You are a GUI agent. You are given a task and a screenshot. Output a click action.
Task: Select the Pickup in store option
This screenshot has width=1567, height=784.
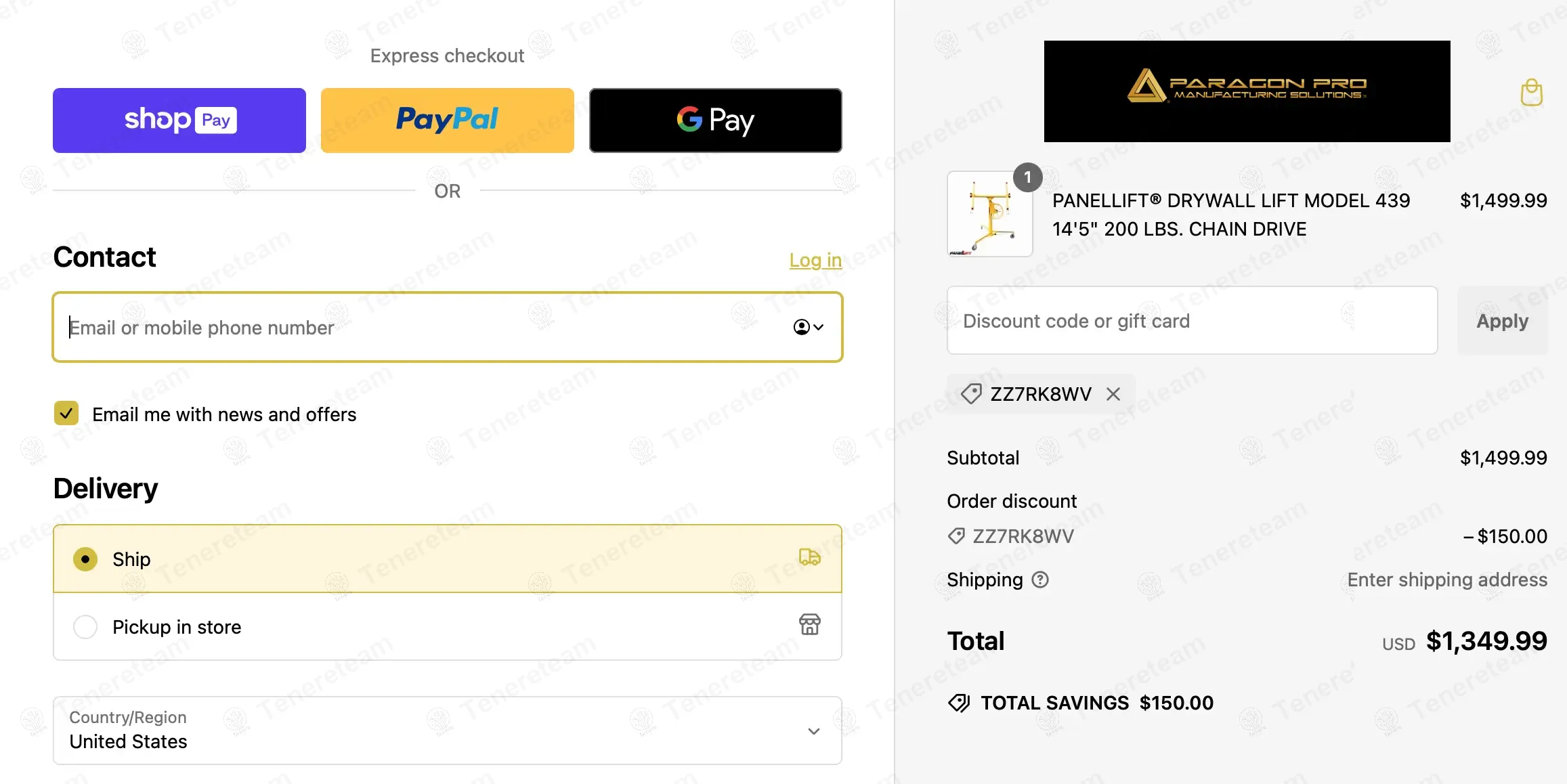pos(85,627)
